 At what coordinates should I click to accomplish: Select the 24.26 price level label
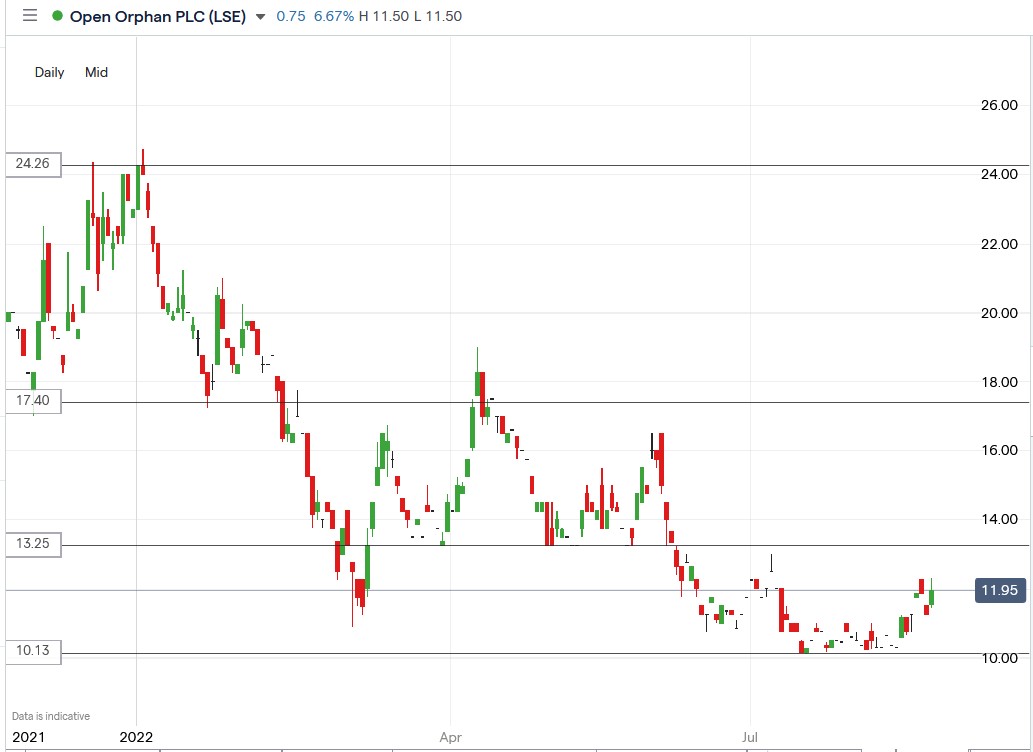pos(31,165)
